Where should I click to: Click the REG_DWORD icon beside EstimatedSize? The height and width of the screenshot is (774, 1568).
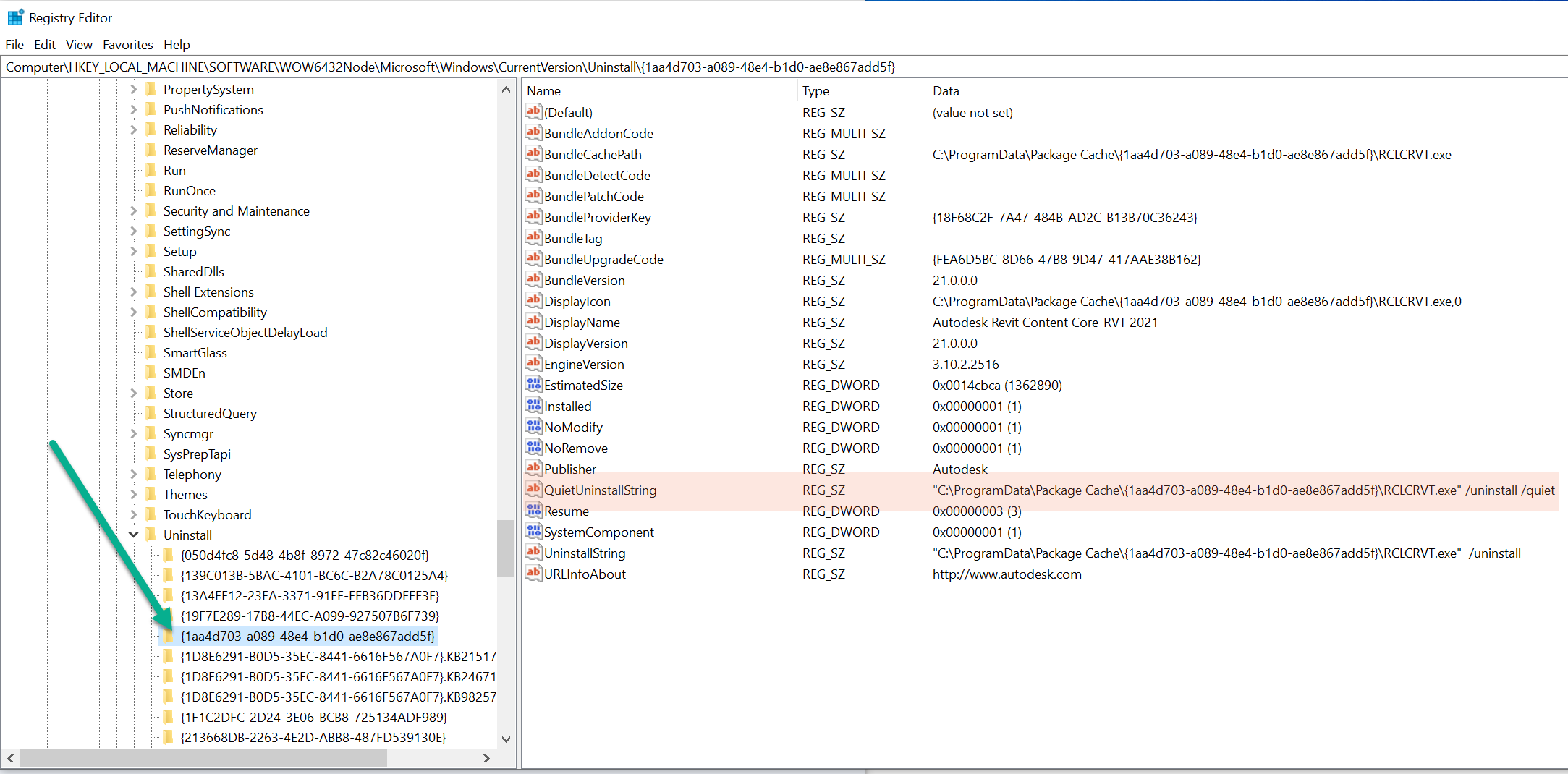(x=533, y=385)
